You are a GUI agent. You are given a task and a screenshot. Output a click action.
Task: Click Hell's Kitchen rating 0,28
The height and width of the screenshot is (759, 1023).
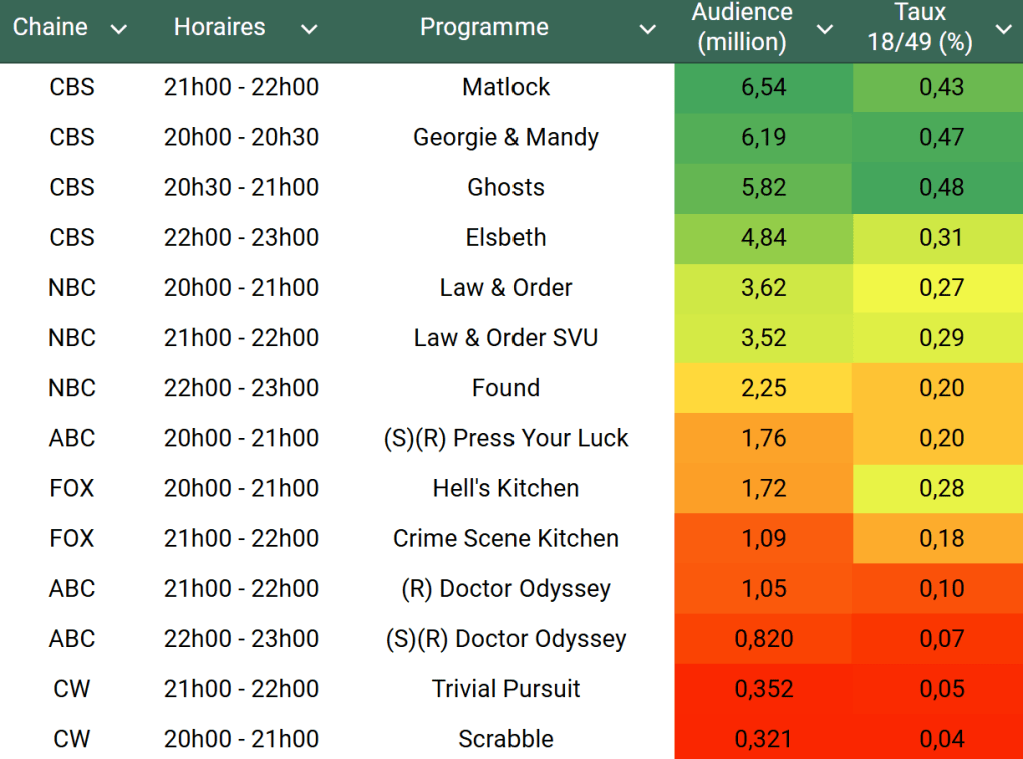pos(941,488)
